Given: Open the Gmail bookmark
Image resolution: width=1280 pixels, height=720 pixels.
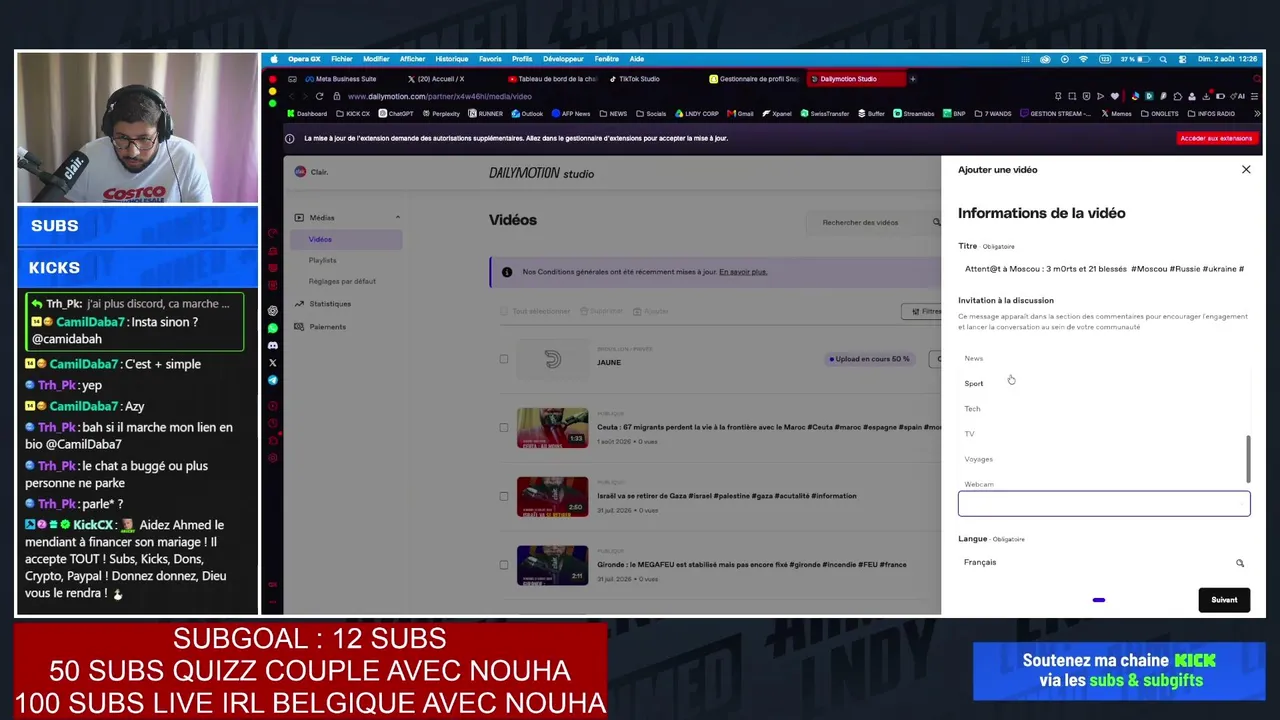Looking at the screenshot, I should 740,114.
